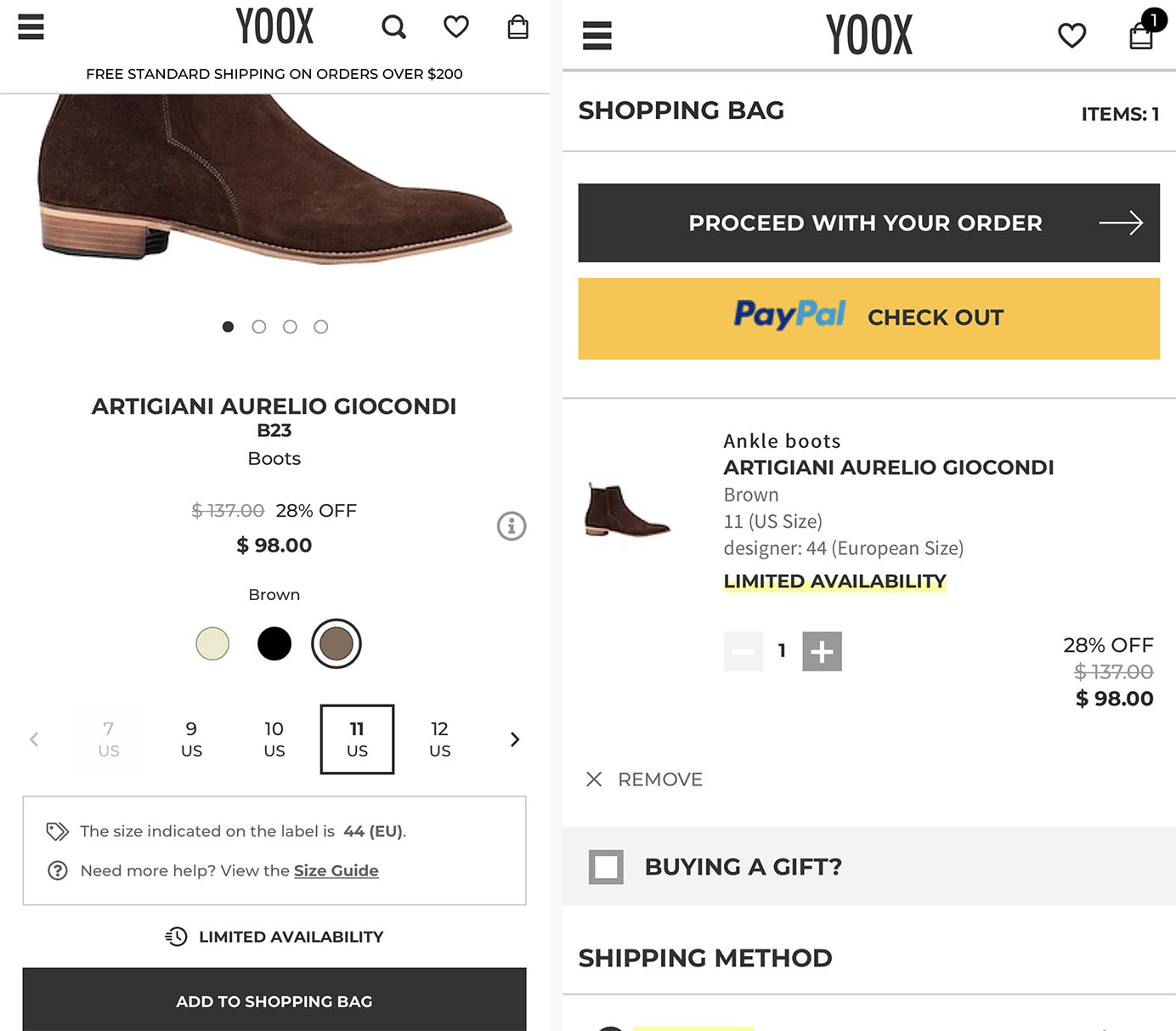1176x1031 pixels.
Task: Remove the ankle boots from bag
Action: click(x=645, y=779)
